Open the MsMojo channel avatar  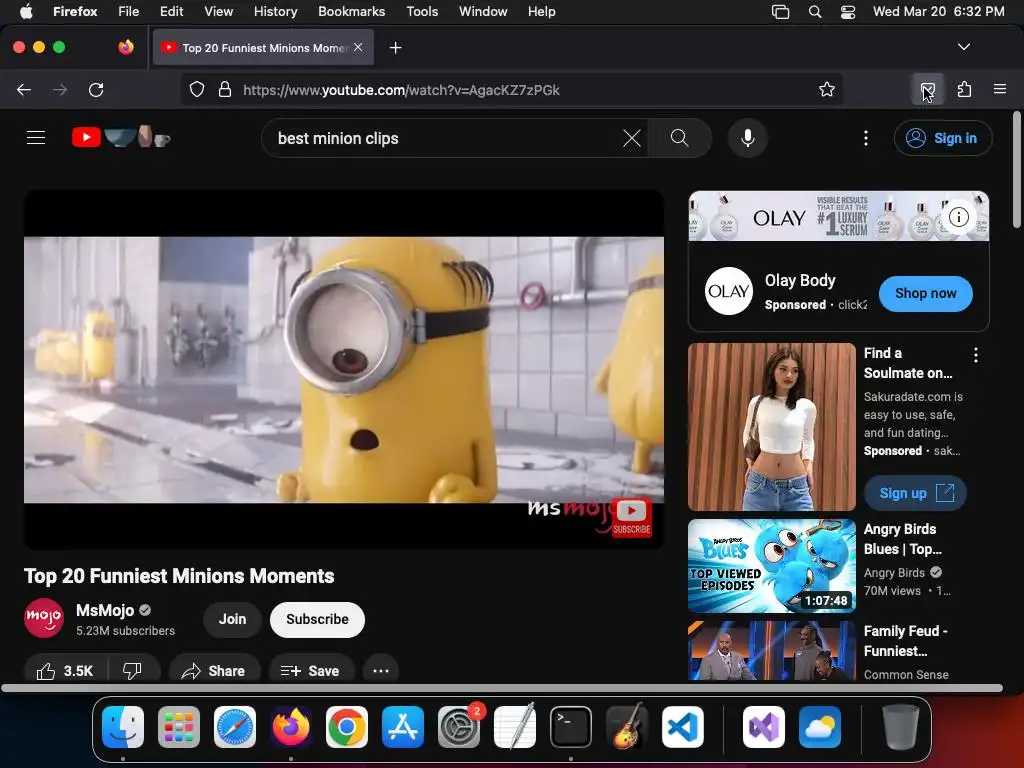(44, 618)
